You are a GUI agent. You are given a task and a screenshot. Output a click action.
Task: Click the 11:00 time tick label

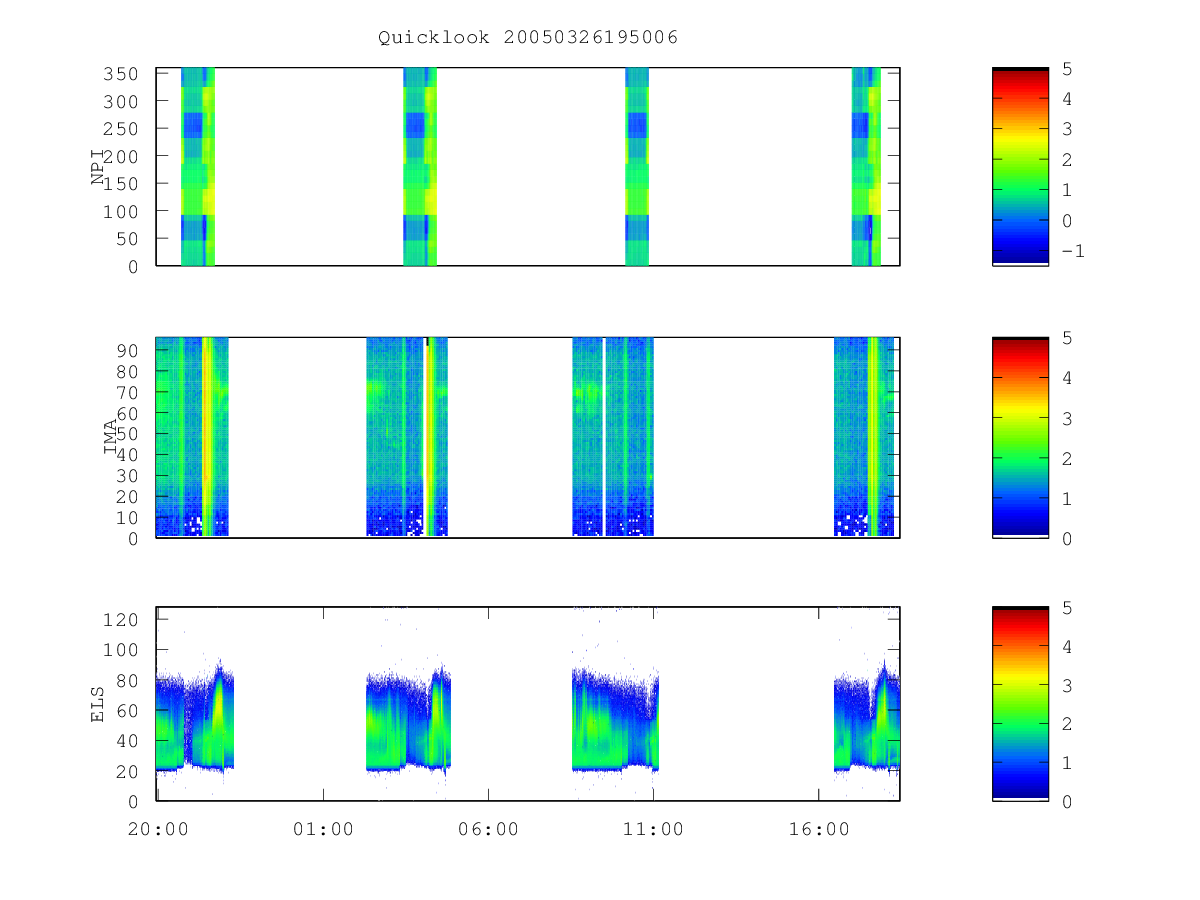[x=653, y=829]
